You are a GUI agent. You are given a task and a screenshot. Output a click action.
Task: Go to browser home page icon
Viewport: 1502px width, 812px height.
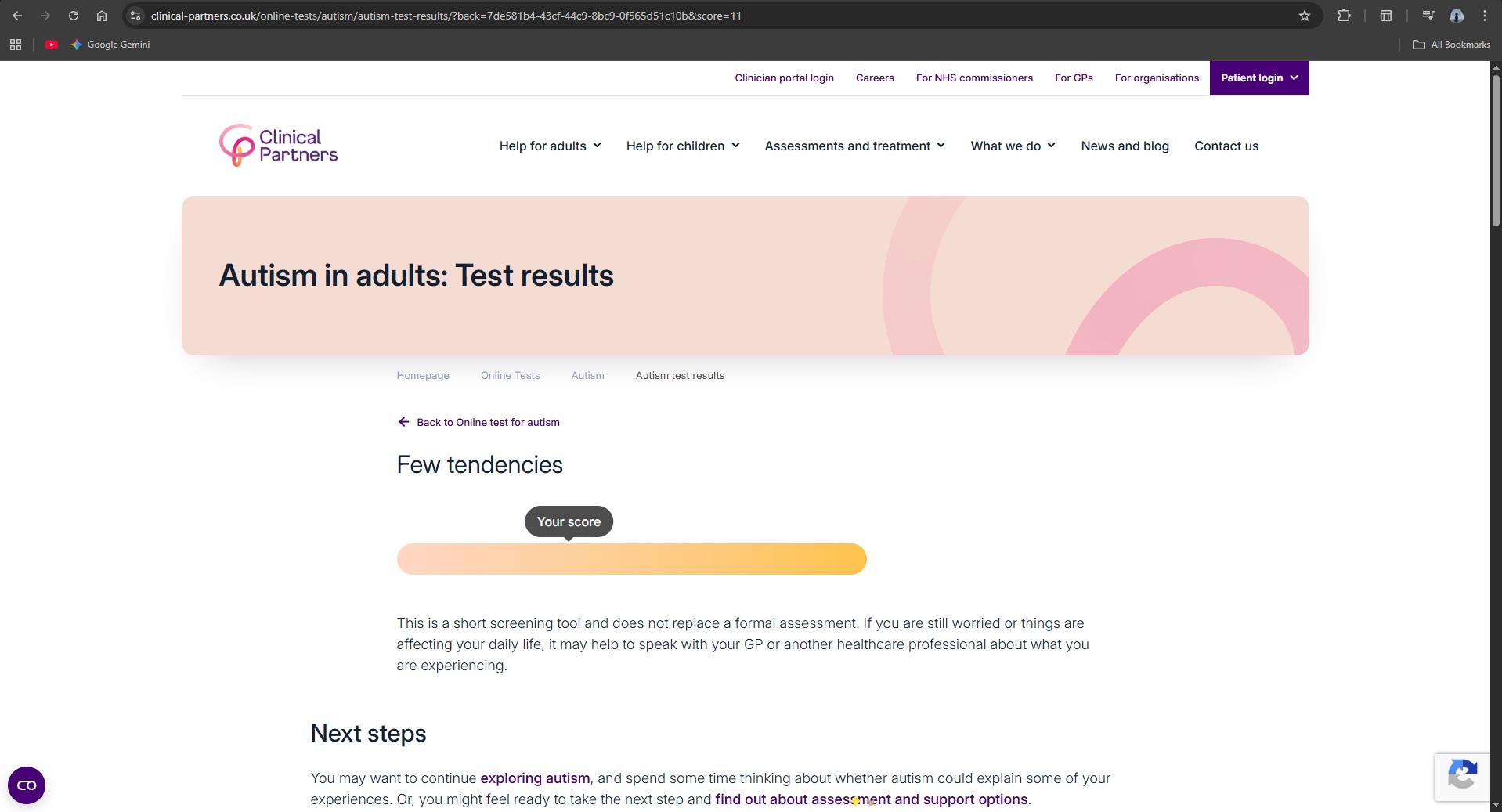pos(102,16)
